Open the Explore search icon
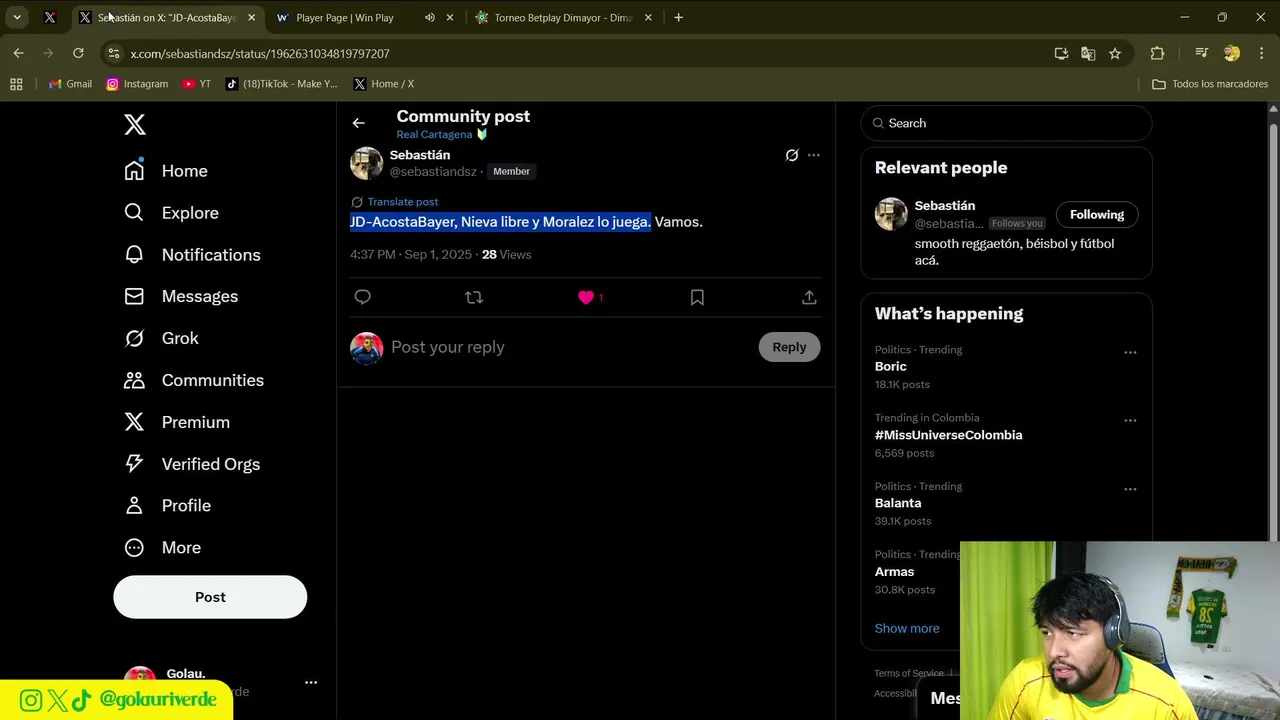The image size is (1280, 720). (134, 213)
